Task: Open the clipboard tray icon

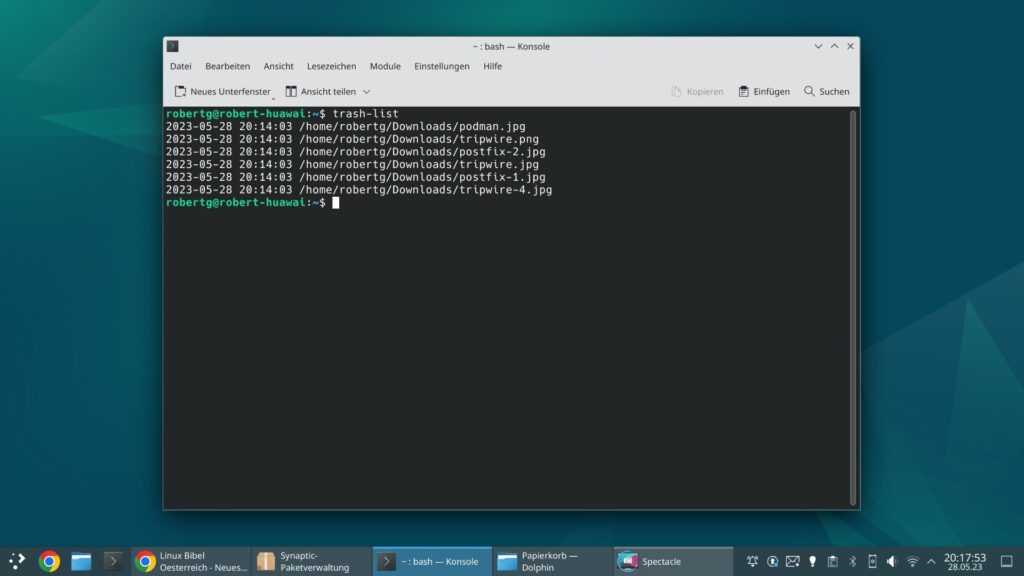Action: (x=833, y=561)
